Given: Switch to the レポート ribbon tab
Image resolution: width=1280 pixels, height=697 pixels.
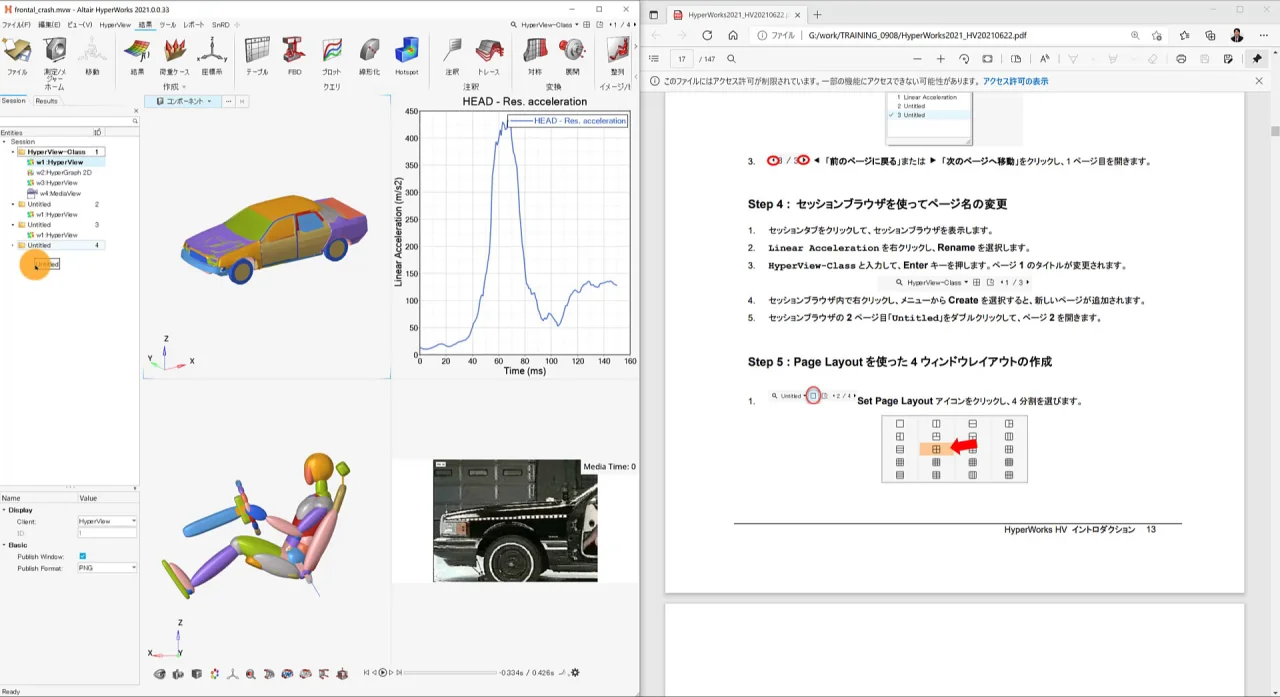Looking at the screenshot, I should point(194,24).
